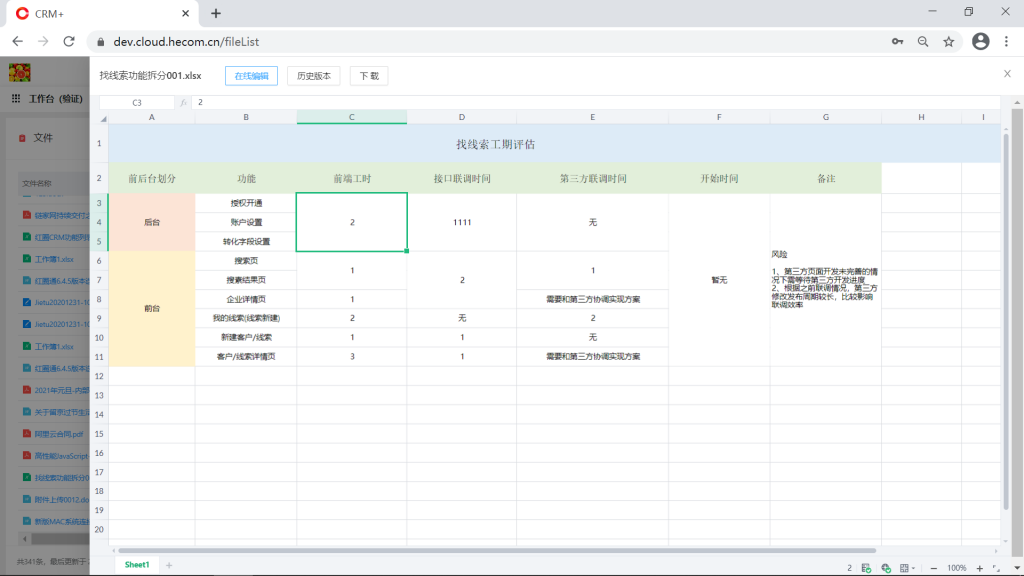Open the Chrome three-dot menu
The image size is (1024, 576).
point(1006,41)
